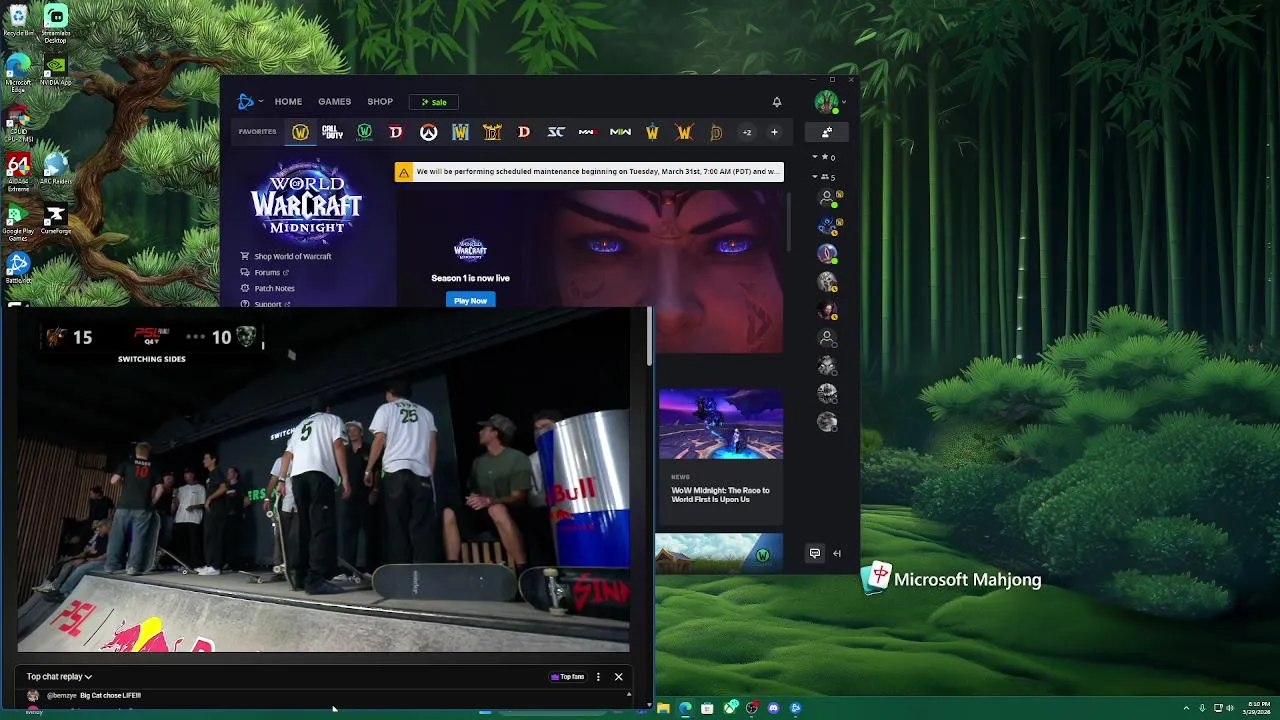The image size is (1280, 720).
Task: Close the chat replay panel
Action: 618,677
